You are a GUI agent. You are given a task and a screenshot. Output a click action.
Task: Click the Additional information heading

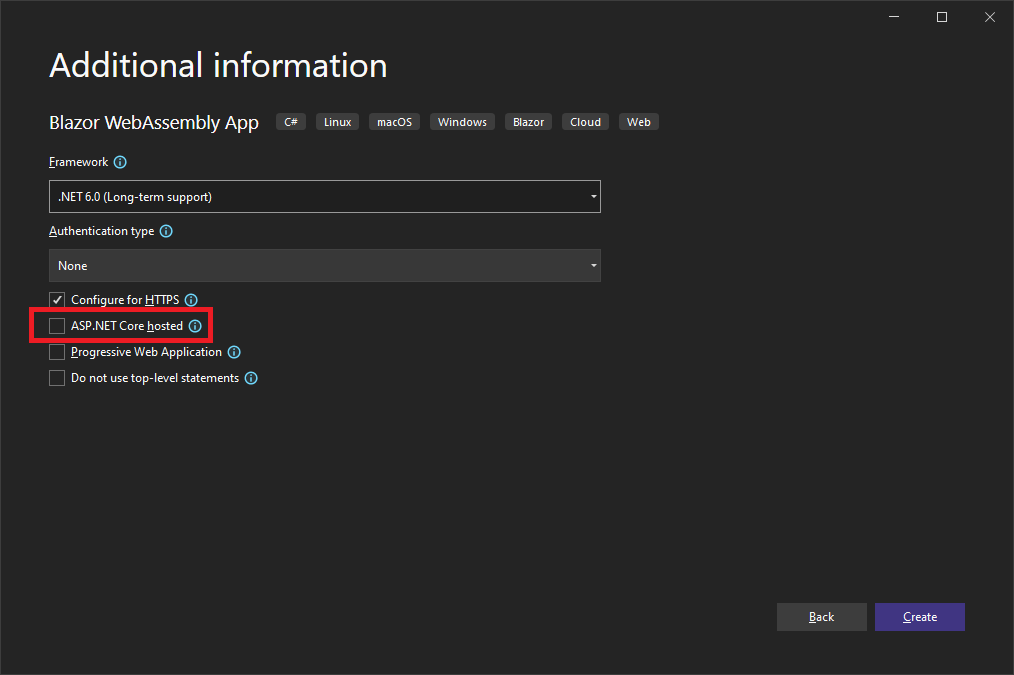219,65
